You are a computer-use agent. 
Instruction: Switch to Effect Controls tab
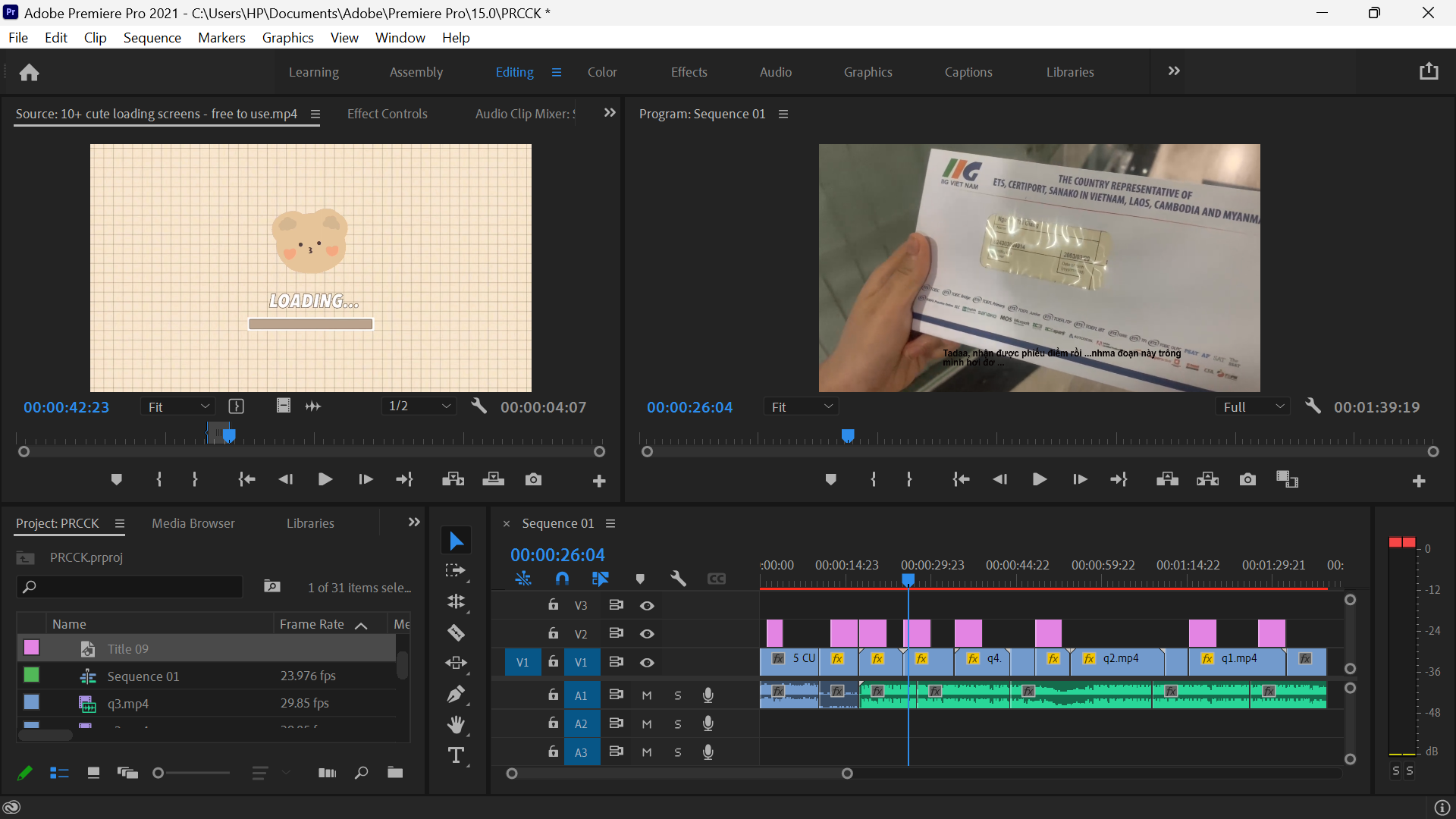click(x=387, y=114)
